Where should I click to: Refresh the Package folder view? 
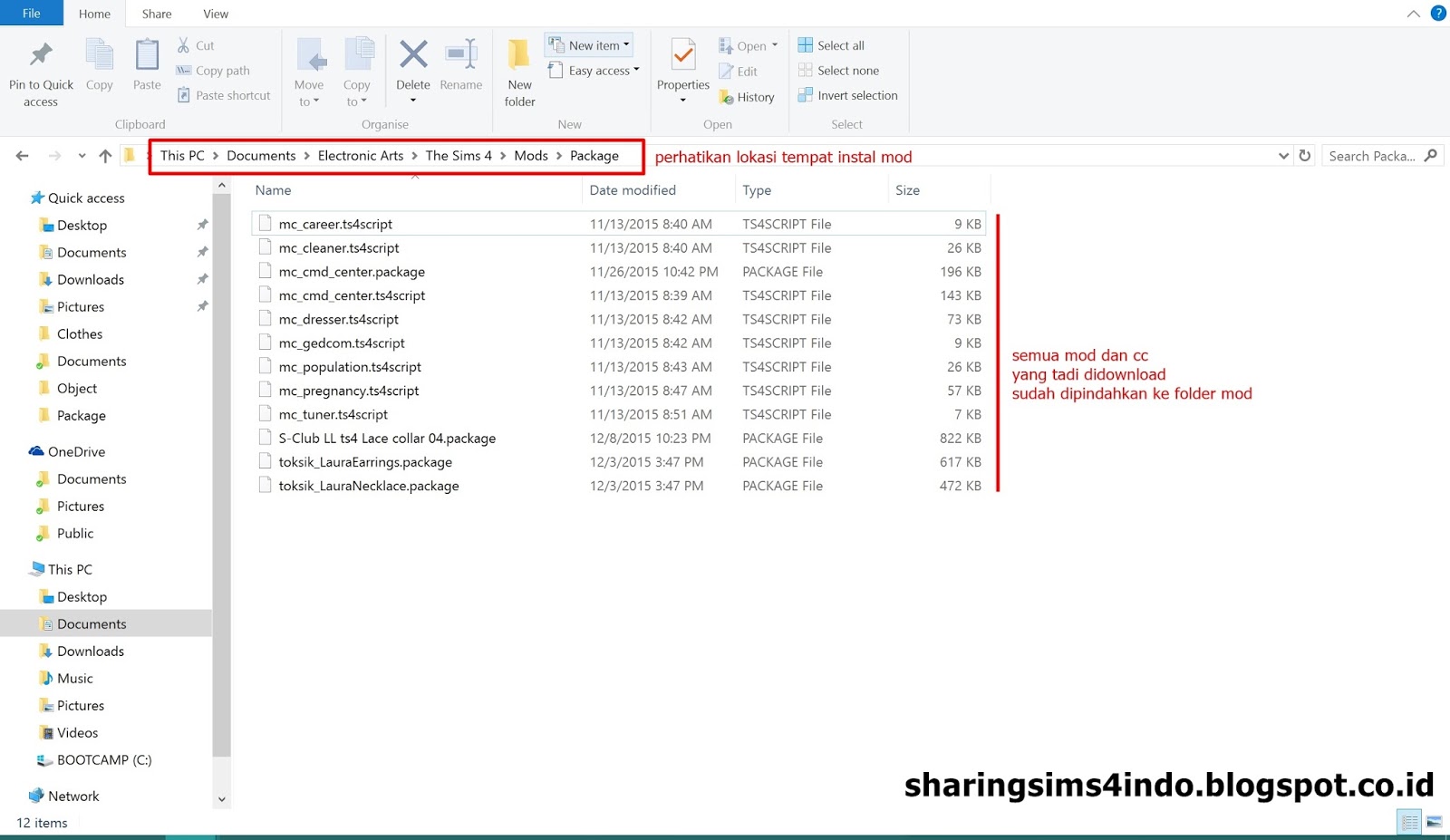[1305, 156]
